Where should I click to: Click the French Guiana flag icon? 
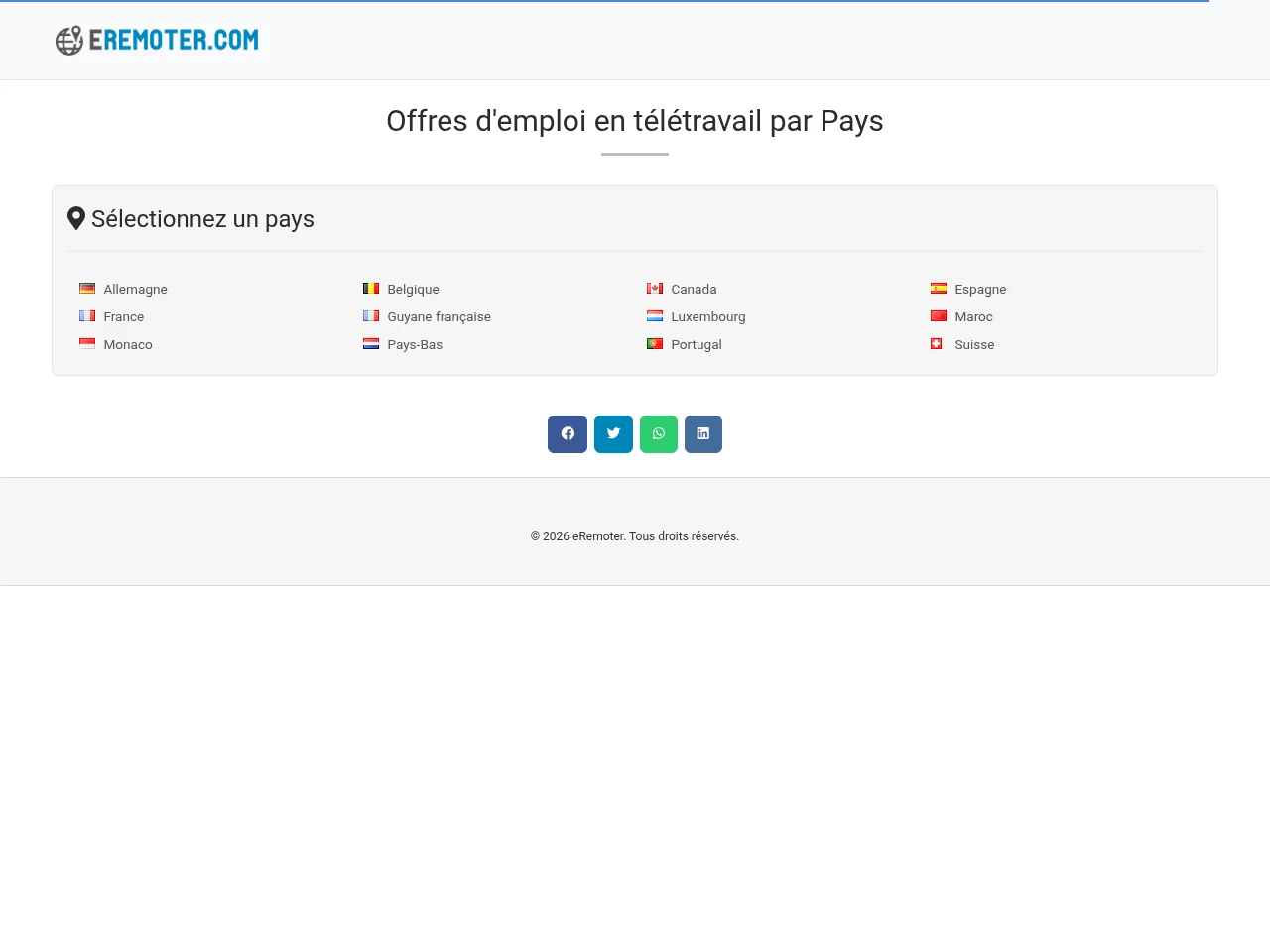(371, 316)
